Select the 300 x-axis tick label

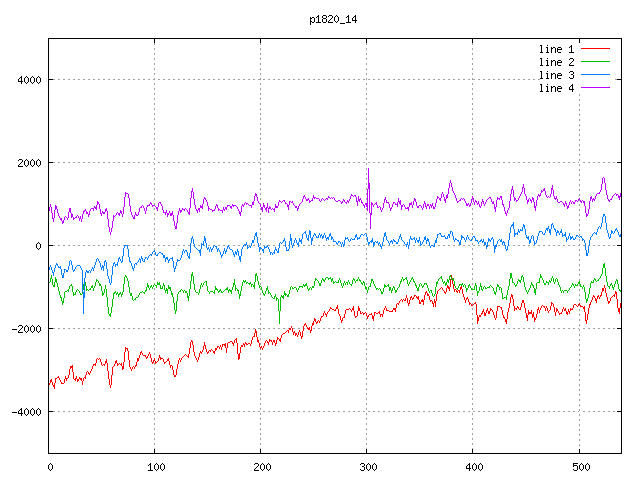click(x=367, y=466)
